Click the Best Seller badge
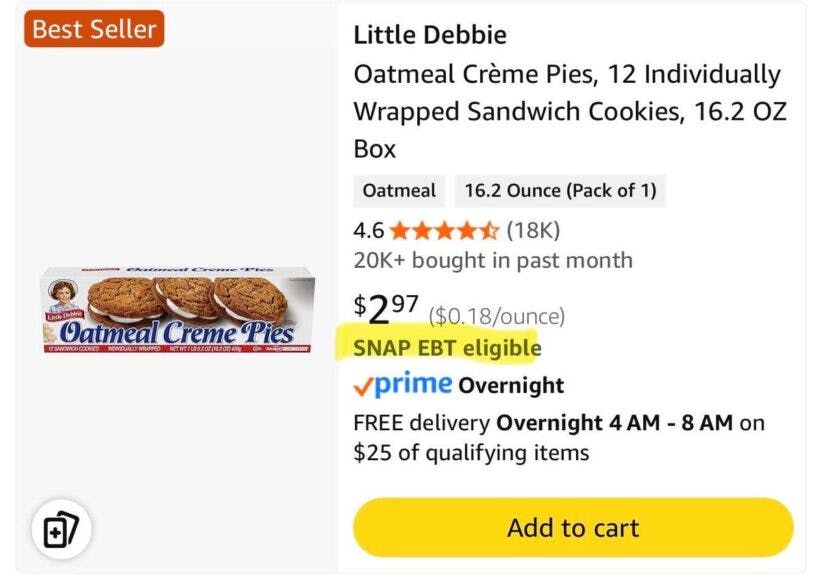 click(x=93, y=30)
